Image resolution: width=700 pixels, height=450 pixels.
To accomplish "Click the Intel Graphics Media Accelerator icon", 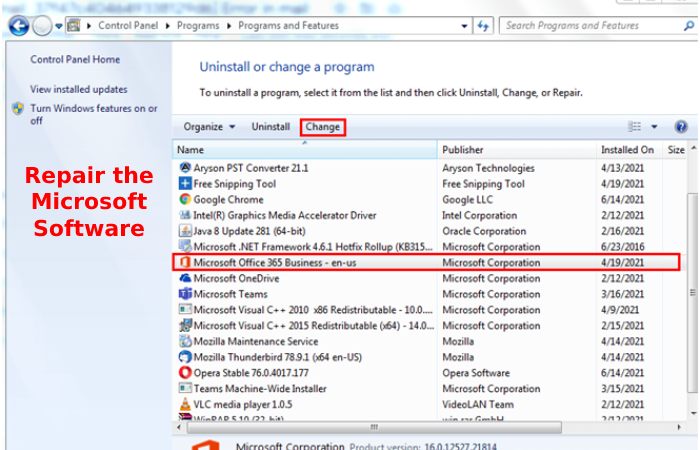I will (x=185, y=215).
